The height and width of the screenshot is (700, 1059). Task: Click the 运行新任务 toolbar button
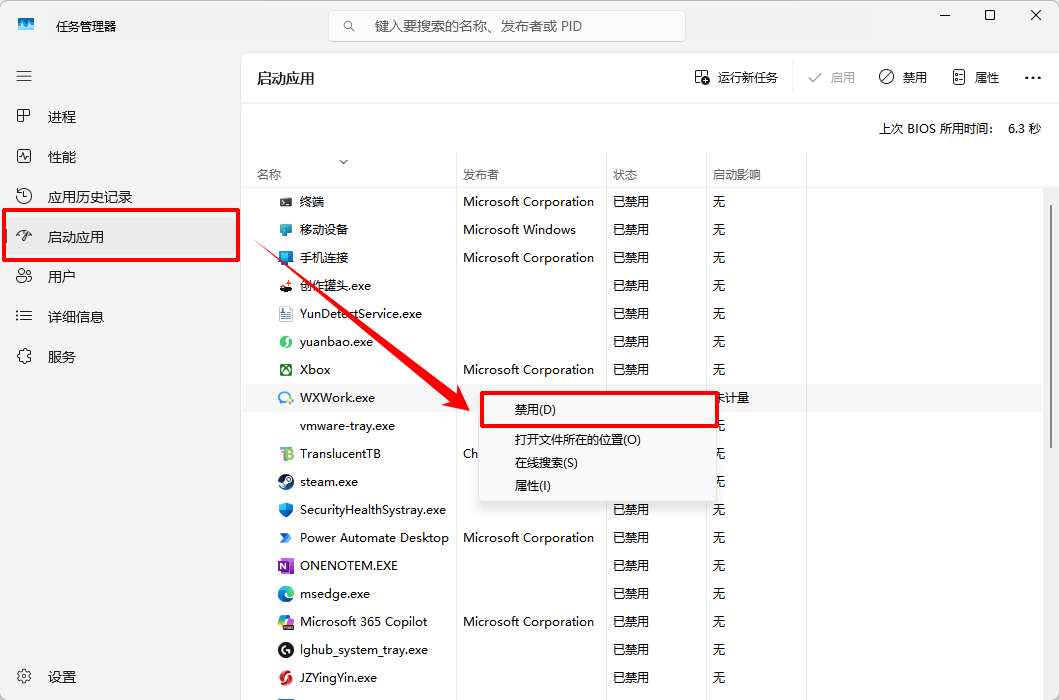(x=736, y=78)
